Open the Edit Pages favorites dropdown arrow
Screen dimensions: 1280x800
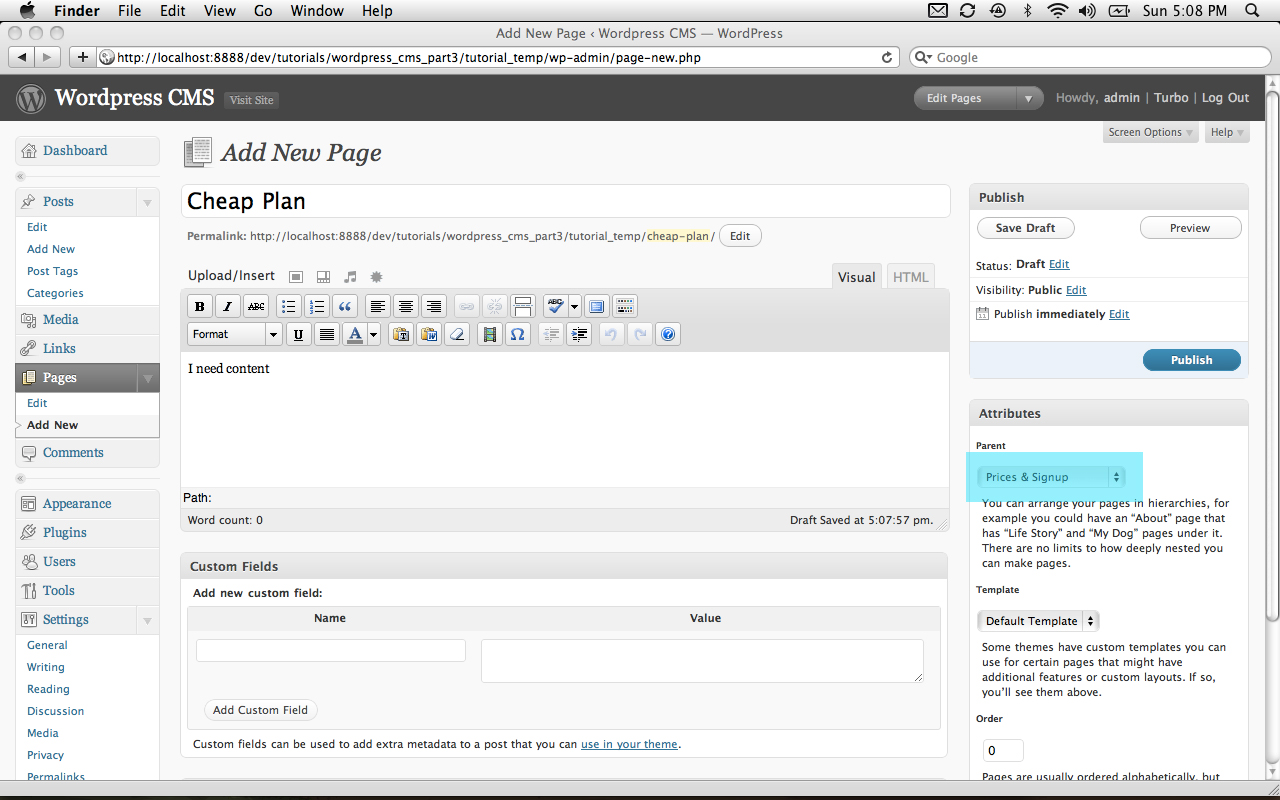point(1029,98)
